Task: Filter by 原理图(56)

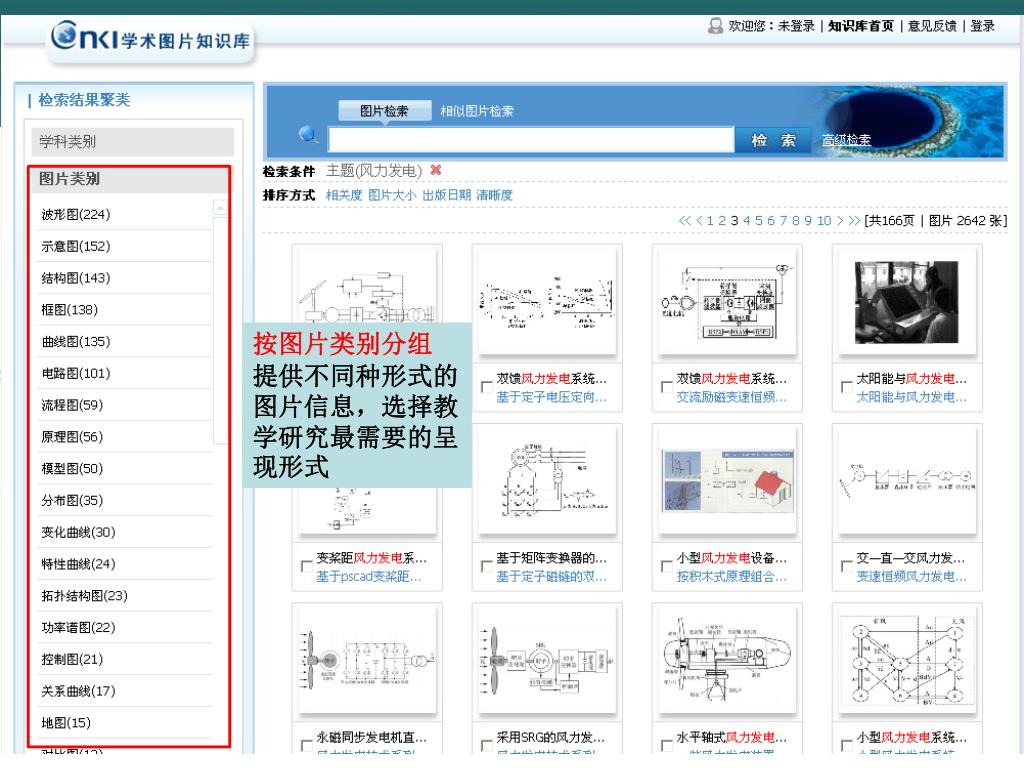Action: pyautogui.click(x=72, y=437)
